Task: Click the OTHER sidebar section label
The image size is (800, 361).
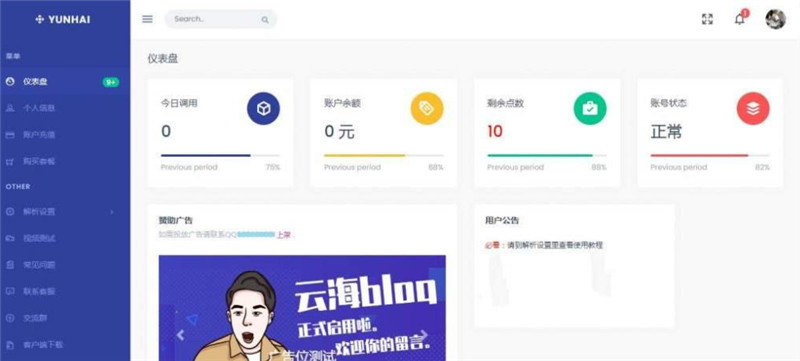Action: 18,187
